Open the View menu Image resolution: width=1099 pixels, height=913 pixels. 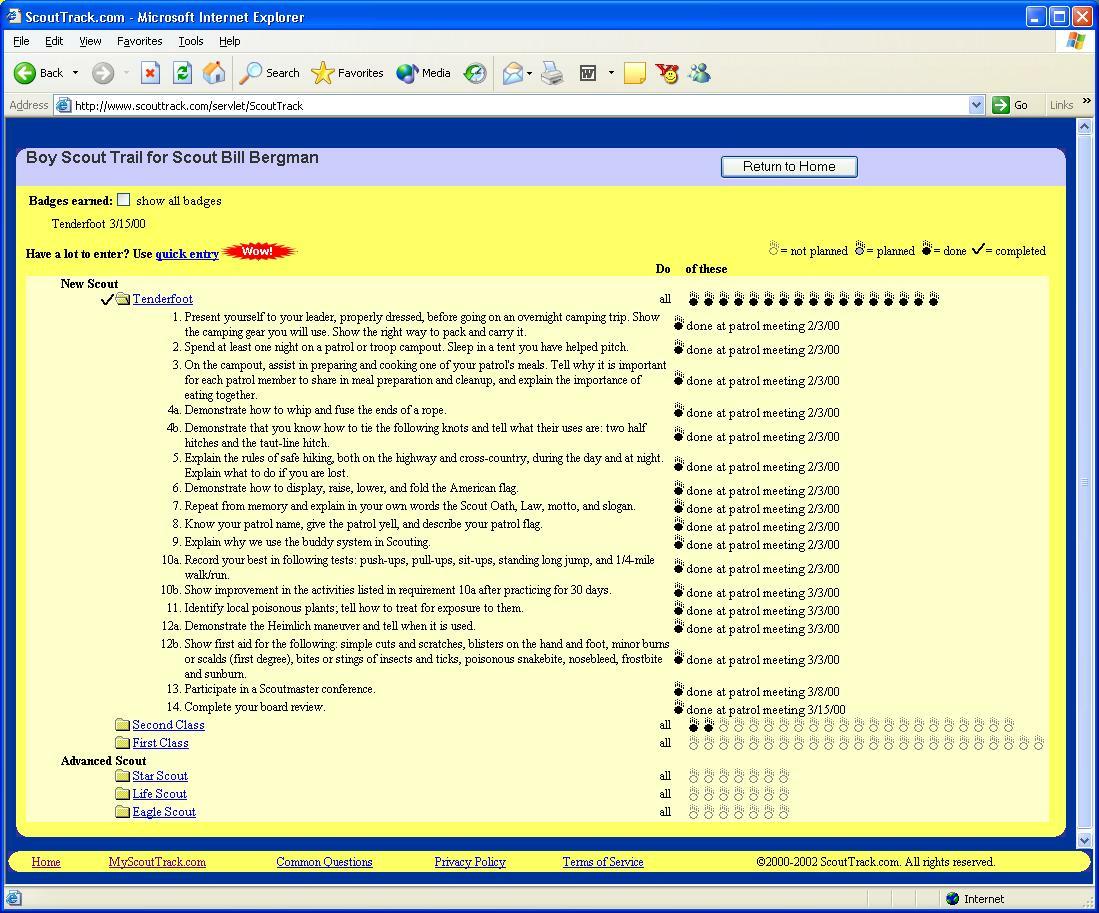pyautogui.click(x=90, y=41)
